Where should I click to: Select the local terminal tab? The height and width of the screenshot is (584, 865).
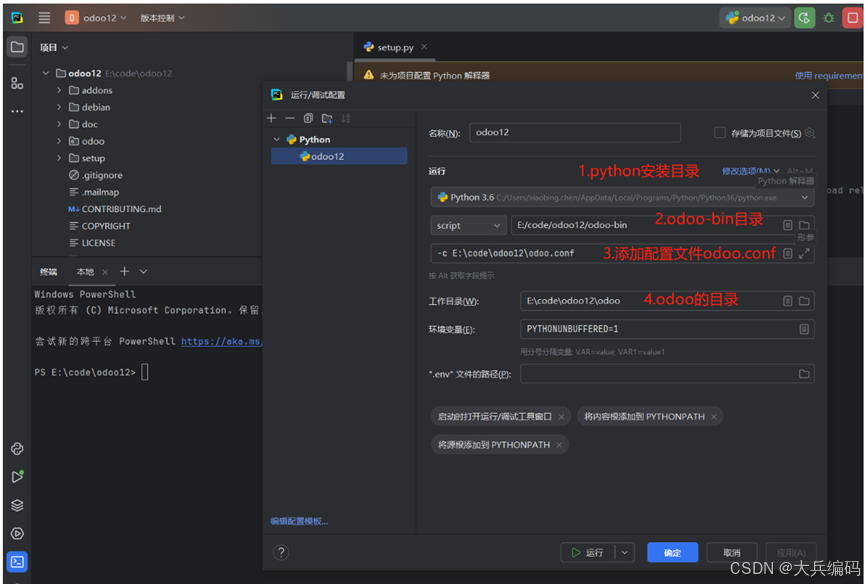point(86,271)
